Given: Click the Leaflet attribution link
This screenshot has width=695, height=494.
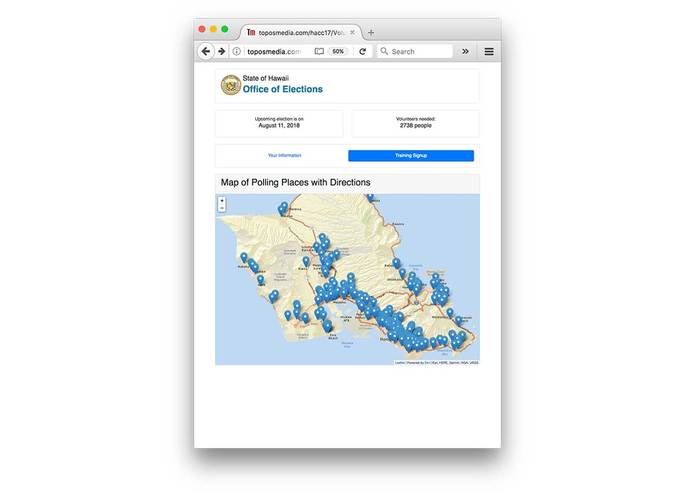Looking at the screenshot, I should pos(399,363).
